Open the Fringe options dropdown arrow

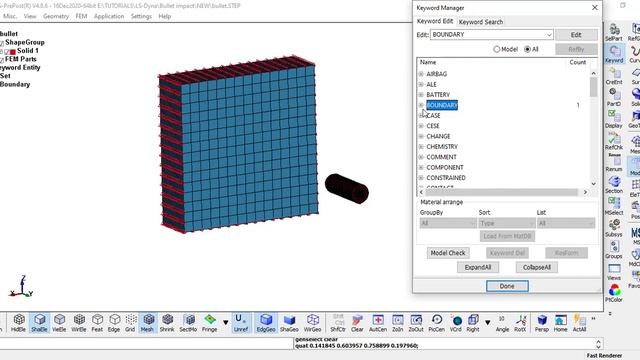(225, 322)
